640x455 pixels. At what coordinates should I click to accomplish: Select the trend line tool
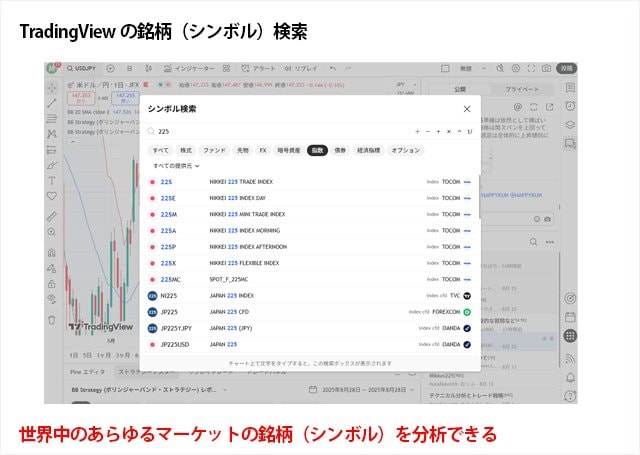[52, 103]
